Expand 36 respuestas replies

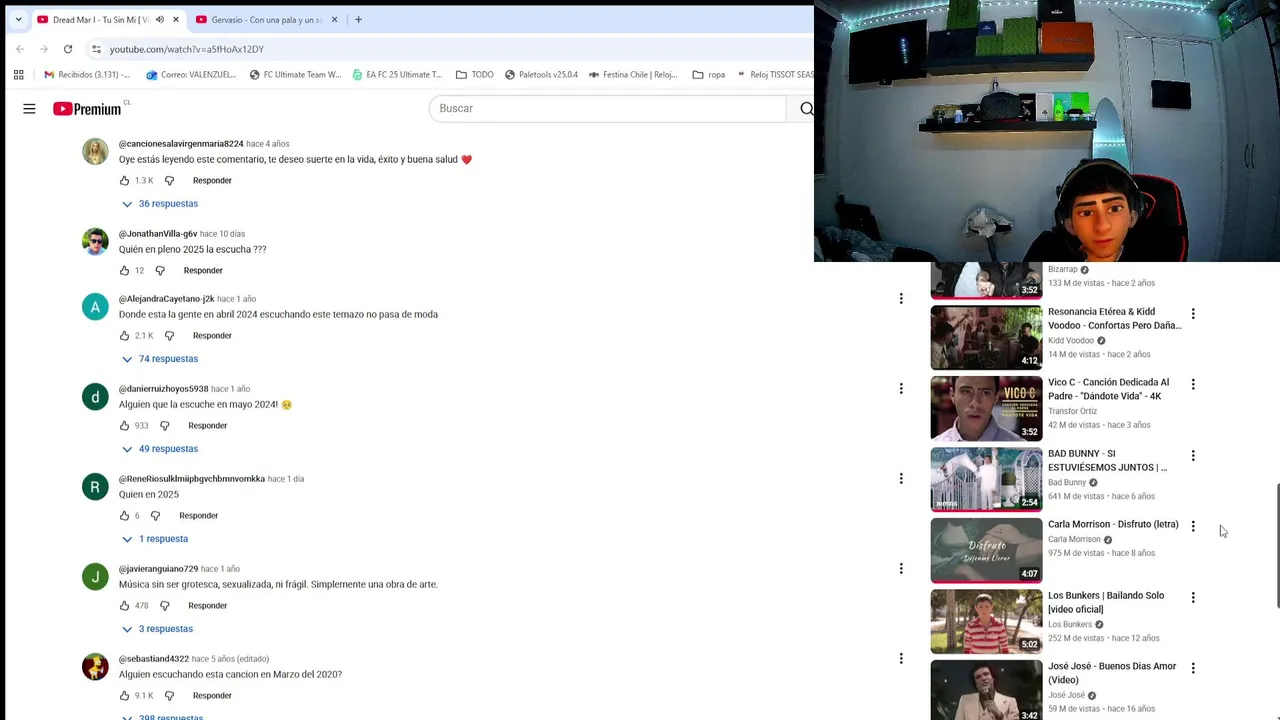[160, 204]
